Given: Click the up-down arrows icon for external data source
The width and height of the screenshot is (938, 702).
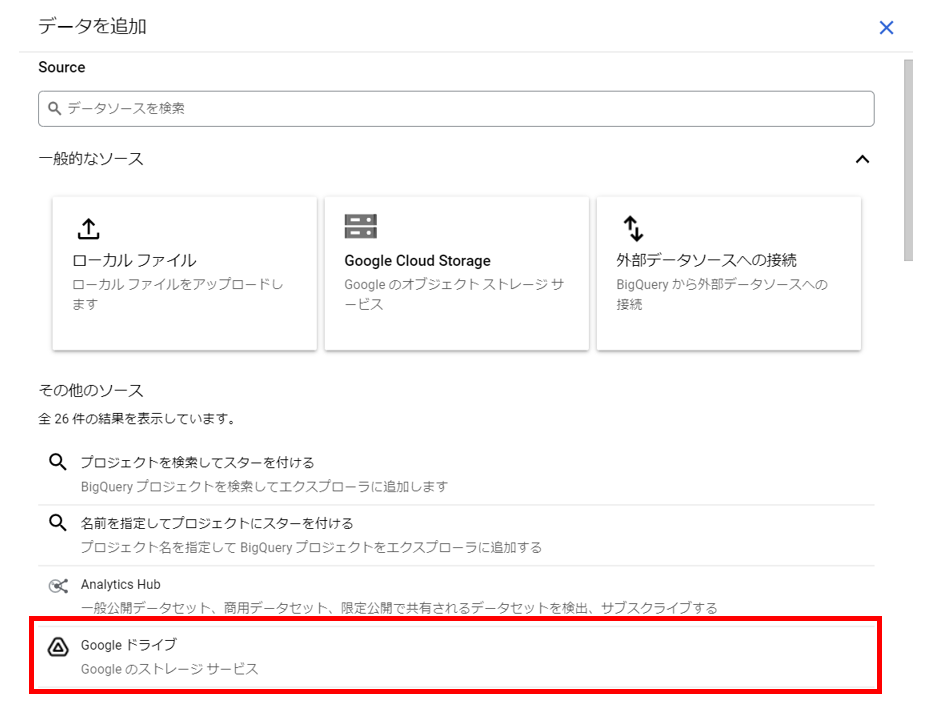Looking at the screenshot, I should tap(633, 229).
